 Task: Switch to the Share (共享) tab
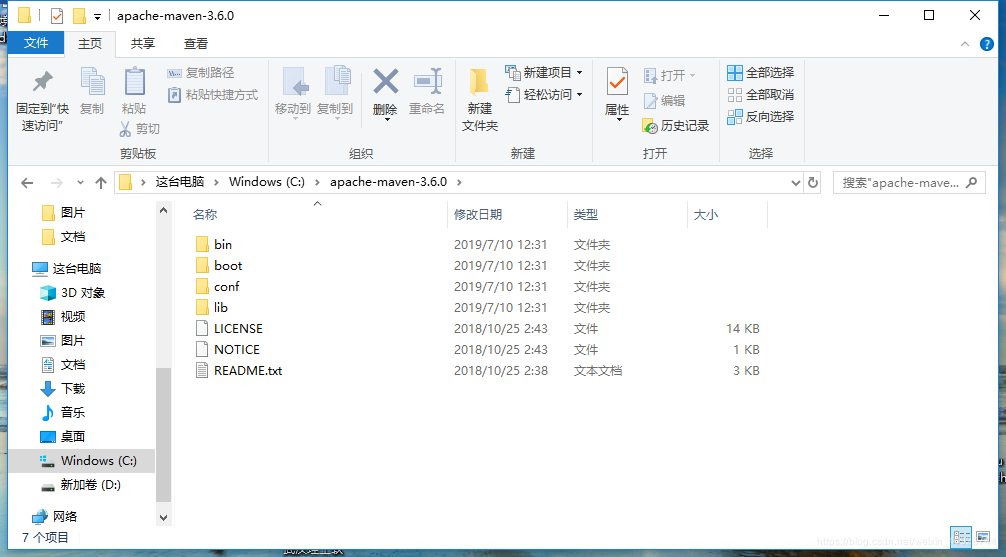142,44
